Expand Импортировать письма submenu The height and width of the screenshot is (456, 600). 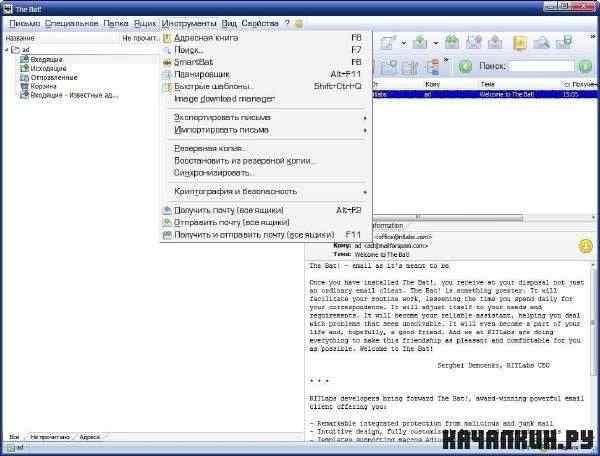266,130
